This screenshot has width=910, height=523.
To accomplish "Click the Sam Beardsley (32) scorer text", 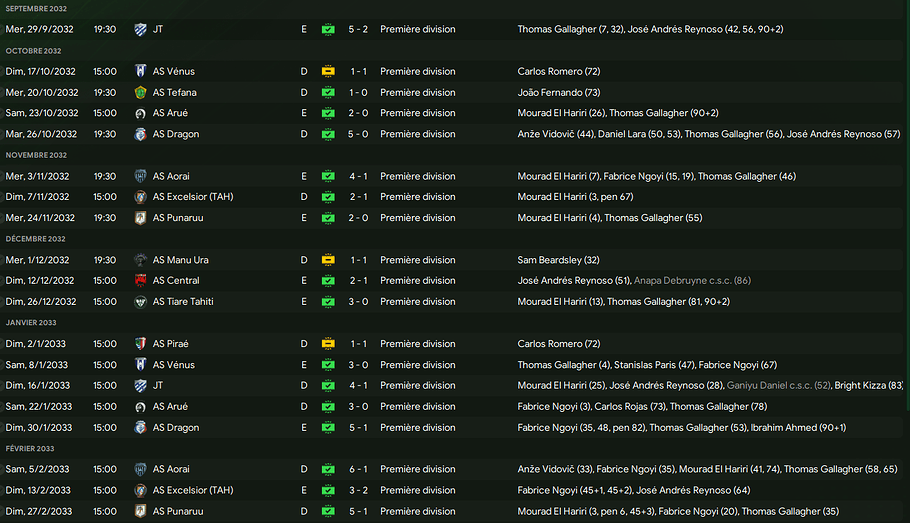I will pos(558,260).
